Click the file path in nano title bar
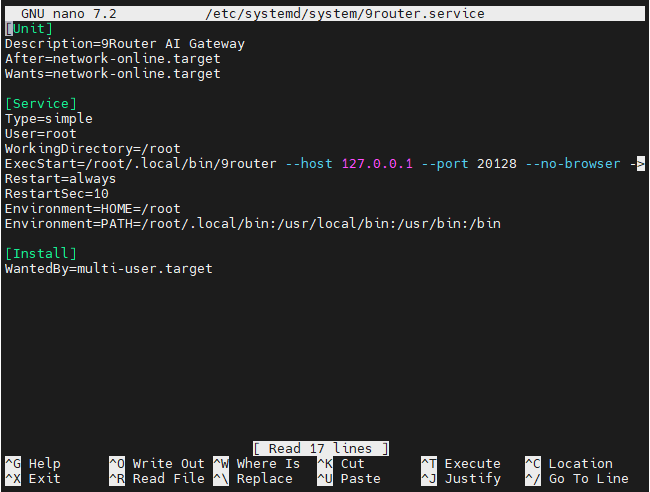 (345, 14)
